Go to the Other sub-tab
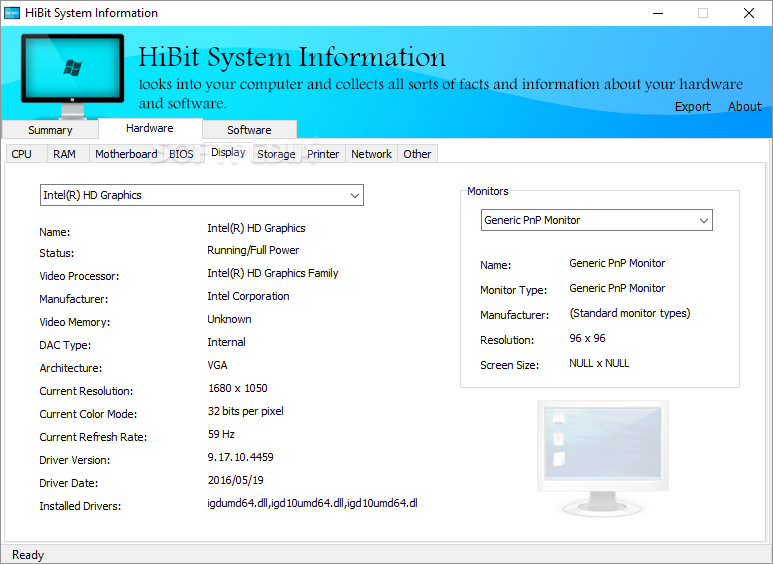Screen dimensions: 773x564 [417, 154]
